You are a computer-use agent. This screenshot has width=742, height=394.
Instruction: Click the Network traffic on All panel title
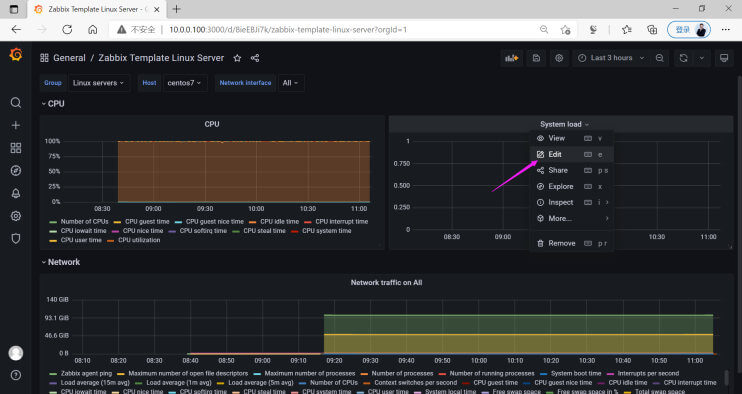386,282
